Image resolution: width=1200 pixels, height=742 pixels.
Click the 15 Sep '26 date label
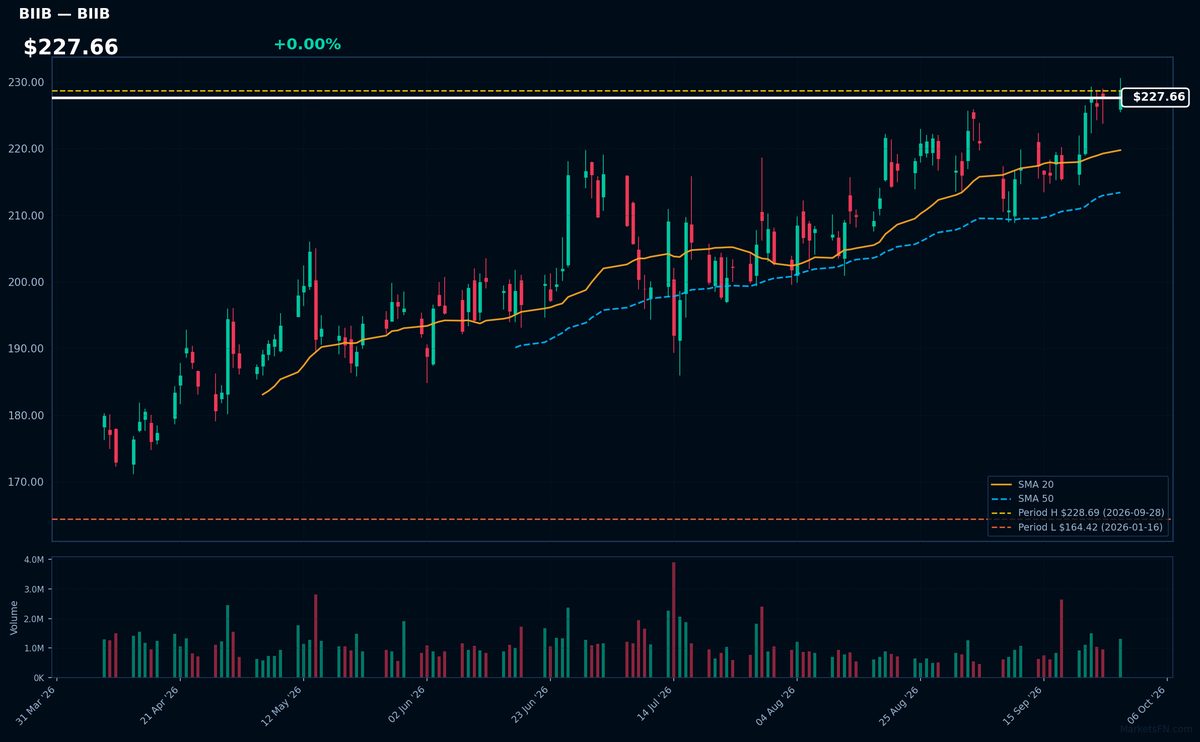1022,706
